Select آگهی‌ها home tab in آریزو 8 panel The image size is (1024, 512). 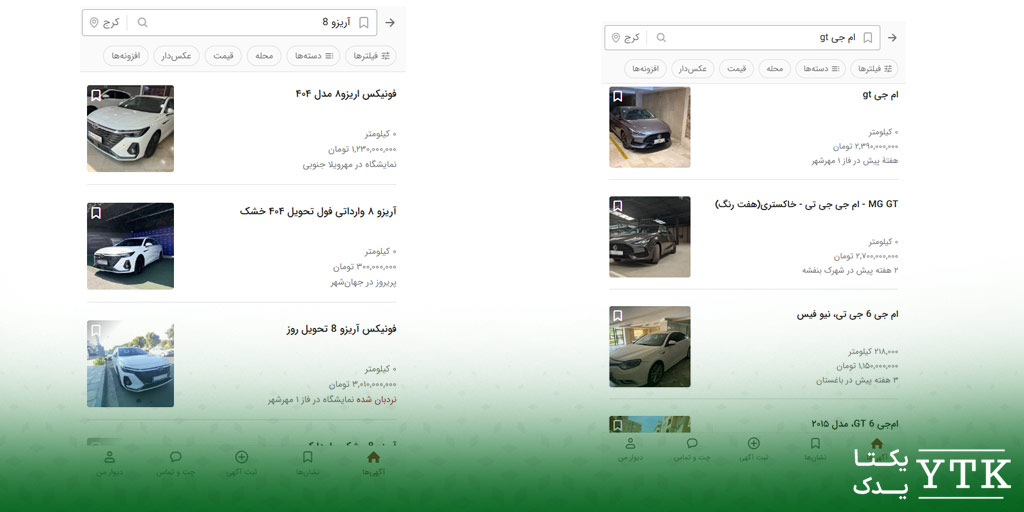pos(374,464)
